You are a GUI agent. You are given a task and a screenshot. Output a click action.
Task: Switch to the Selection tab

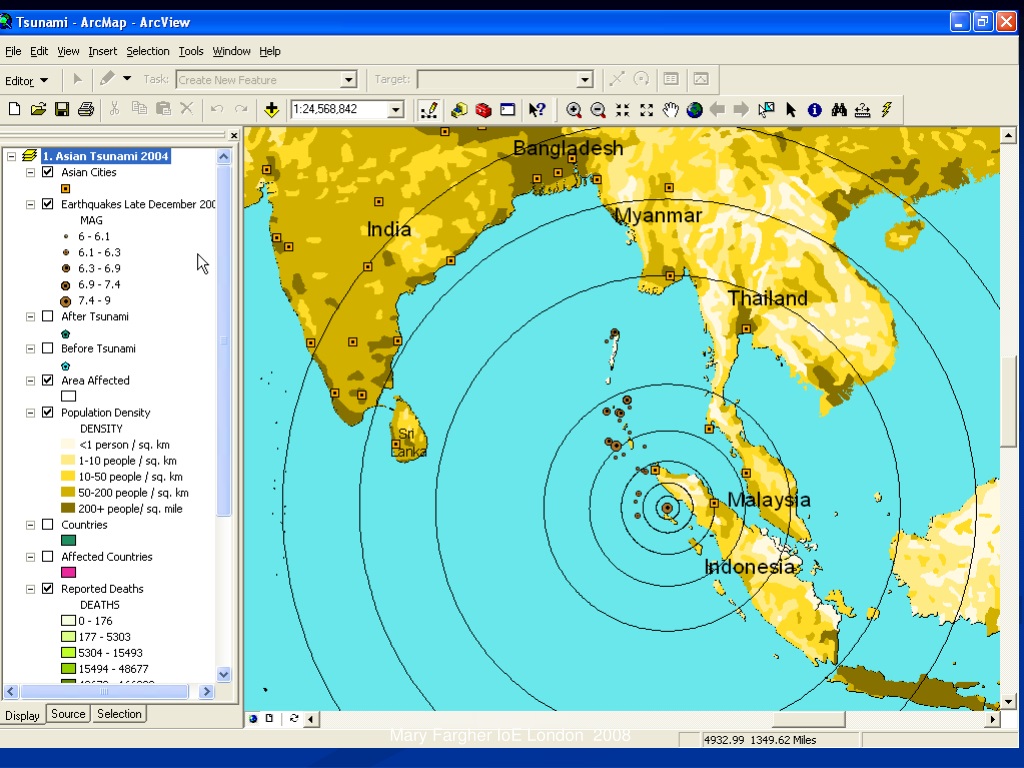click(119, 714)
